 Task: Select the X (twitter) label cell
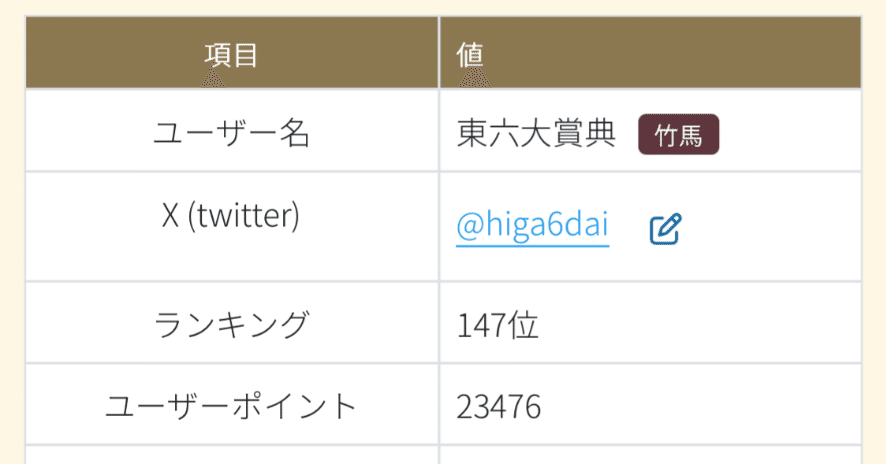point(231,216)
